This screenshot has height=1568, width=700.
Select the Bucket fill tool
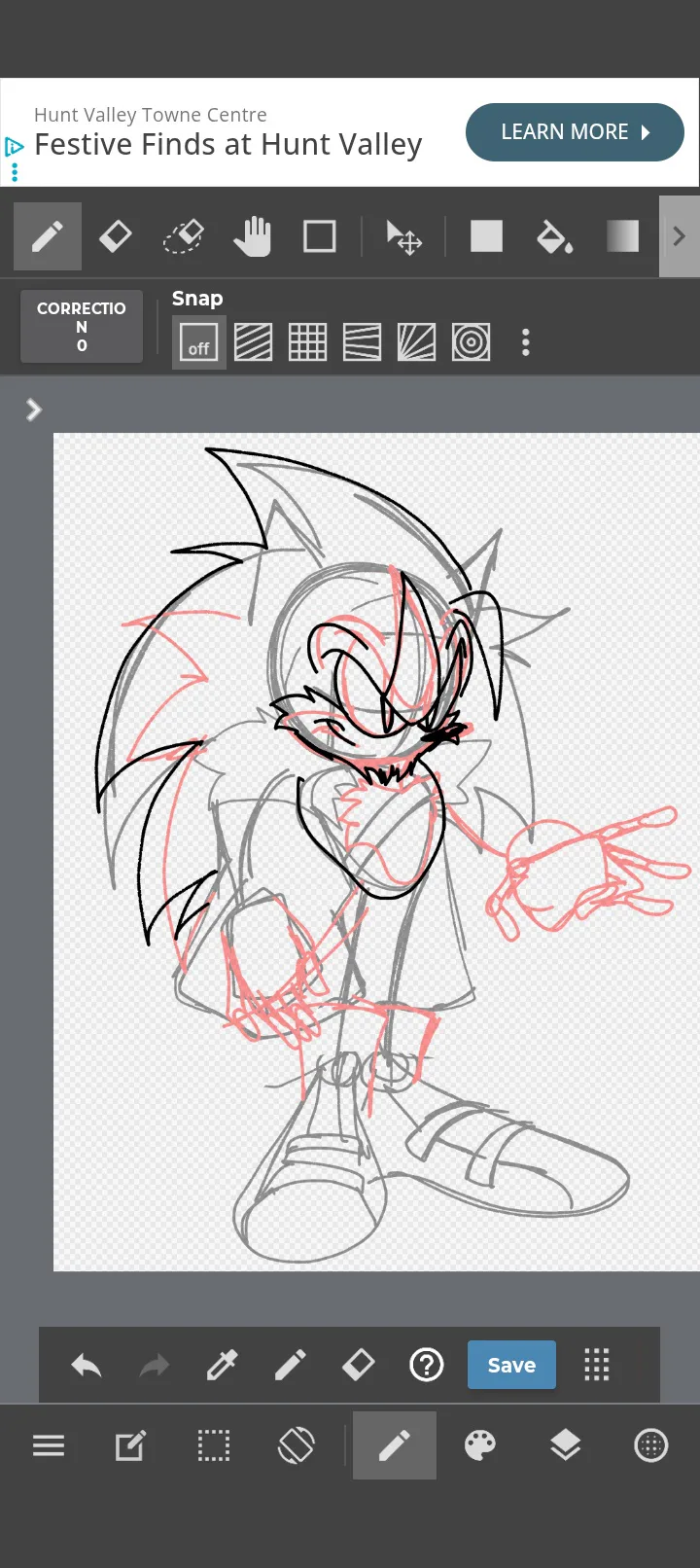click(554, 236)
